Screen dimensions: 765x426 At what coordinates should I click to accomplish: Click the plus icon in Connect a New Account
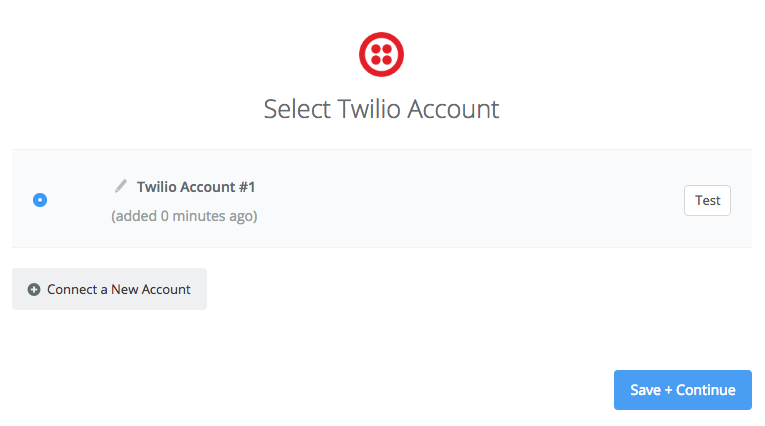(34, 289)
